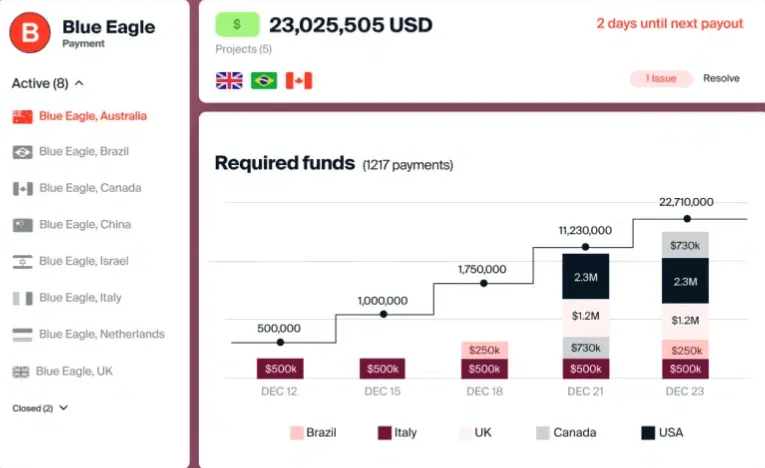This screenshot has height=468, width=765.
Task: Click the Italy legend color swatch
Action: 384,433
